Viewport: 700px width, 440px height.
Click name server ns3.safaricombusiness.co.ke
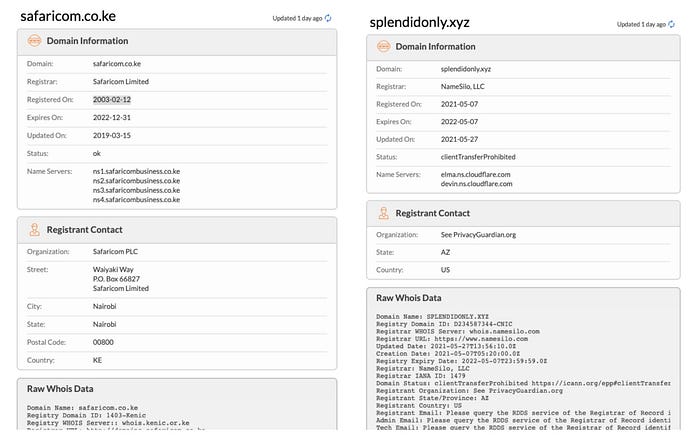point(136,190)
